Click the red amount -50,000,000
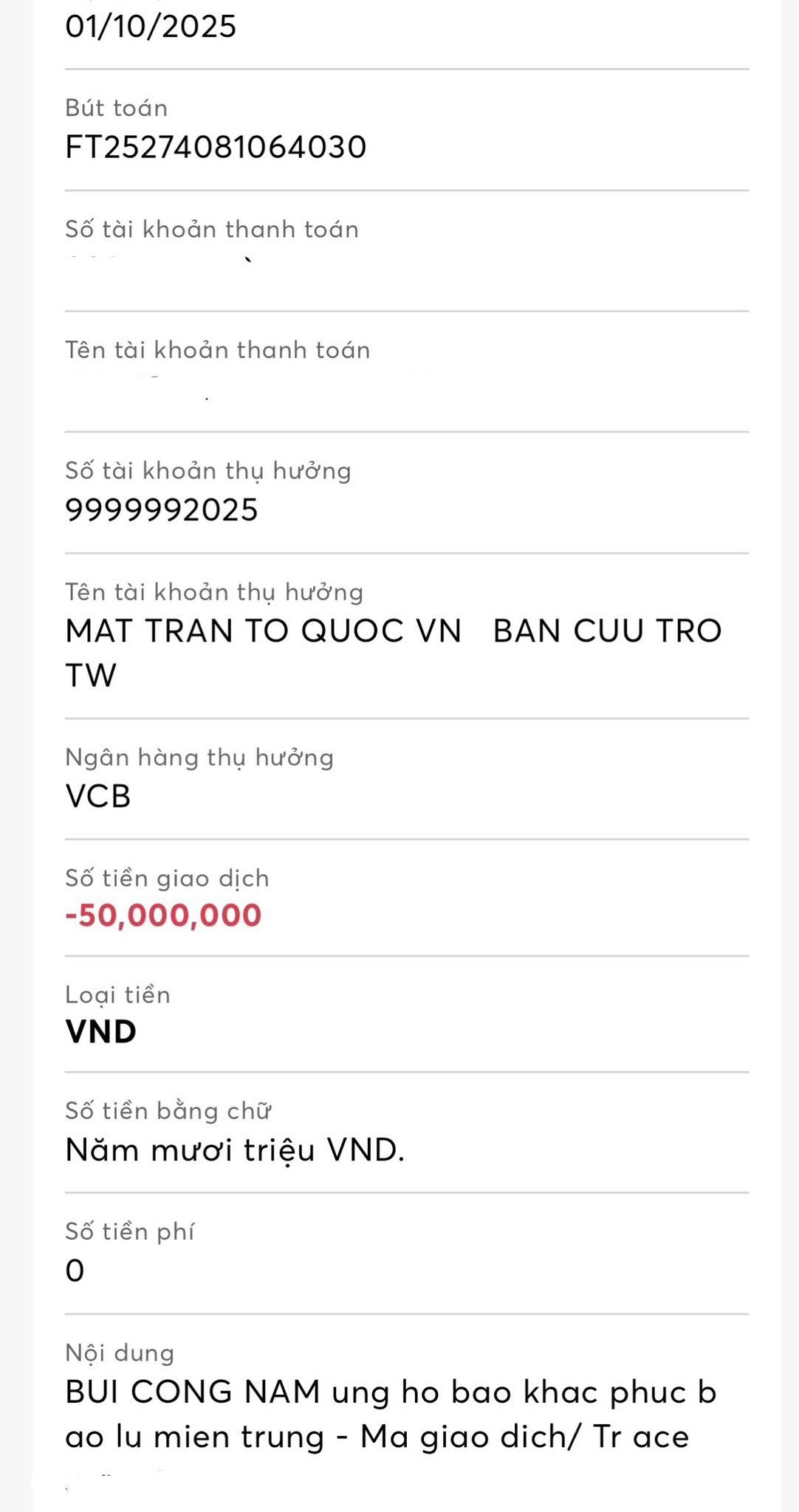799x1512 pixels. click(x=163, y=915)
